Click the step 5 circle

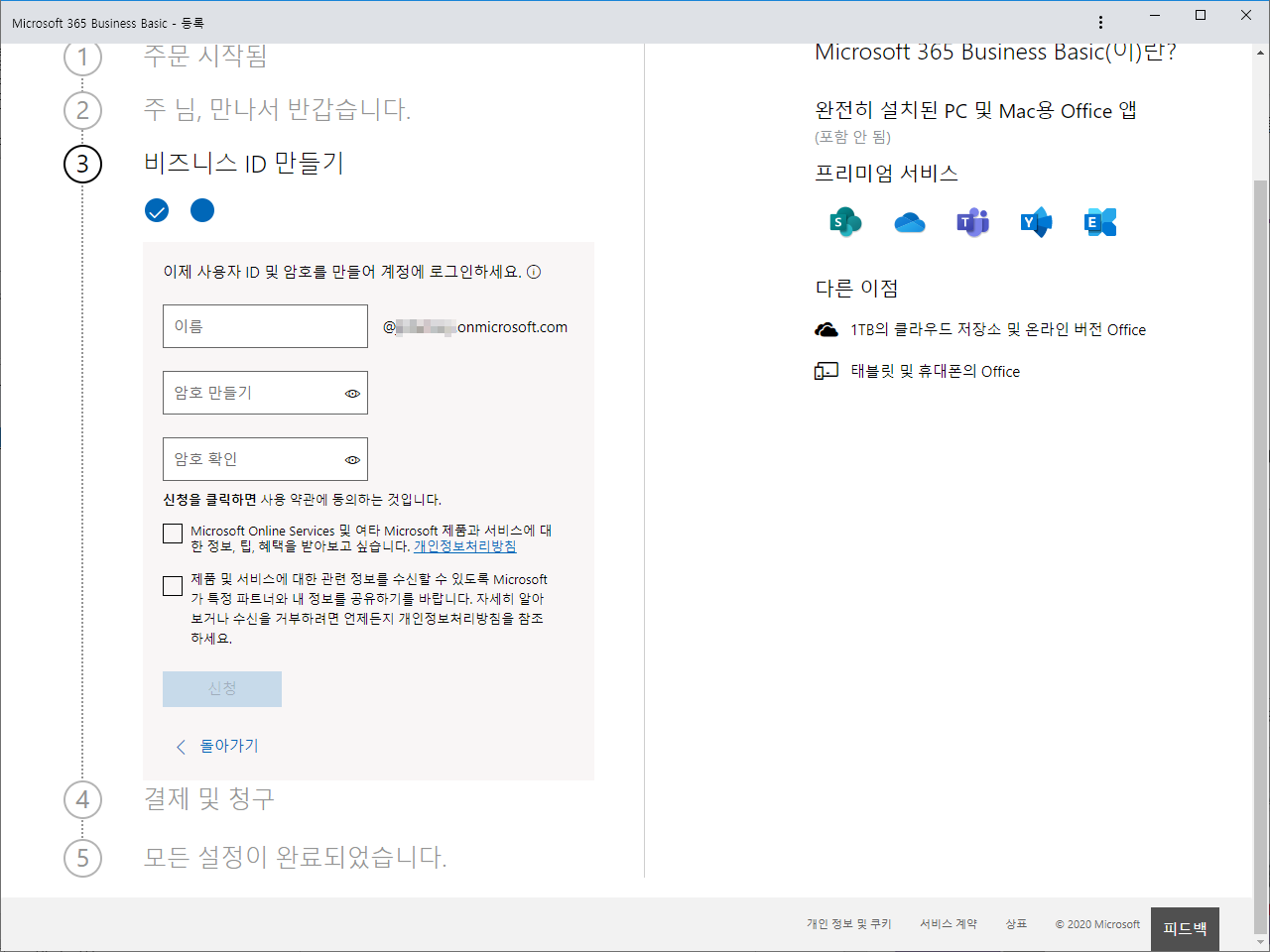tap(83, 858)
